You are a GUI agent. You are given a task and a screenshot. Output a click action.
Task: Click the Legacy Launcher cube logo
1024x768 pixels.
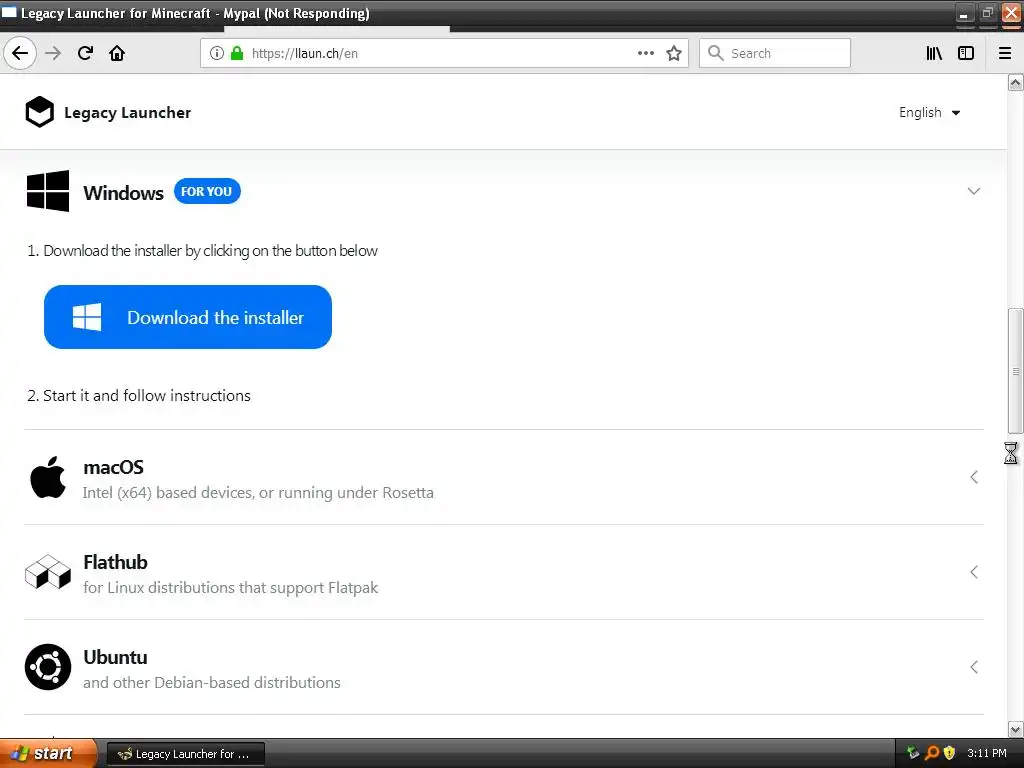[x=40, y=112]
